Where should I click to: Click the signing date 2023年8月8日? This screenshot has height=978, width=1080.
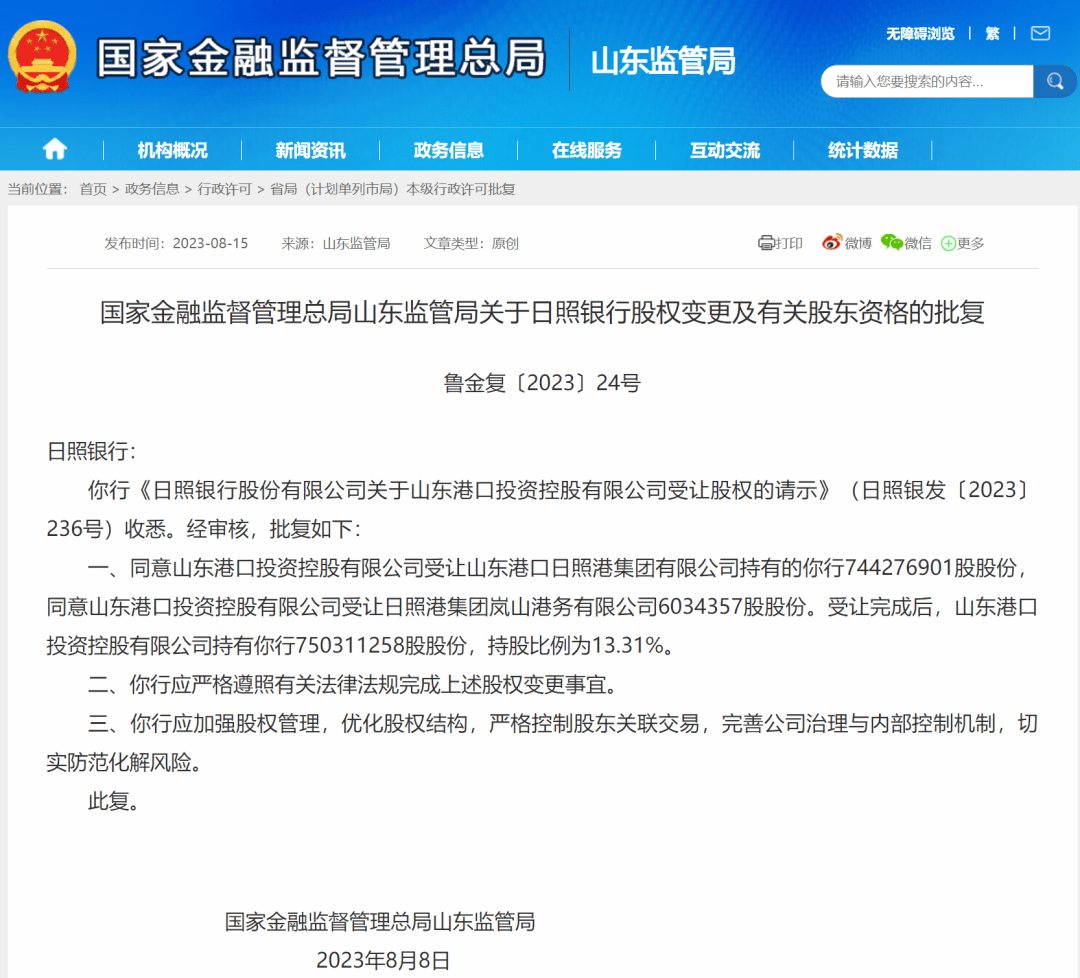click(382, 959)
